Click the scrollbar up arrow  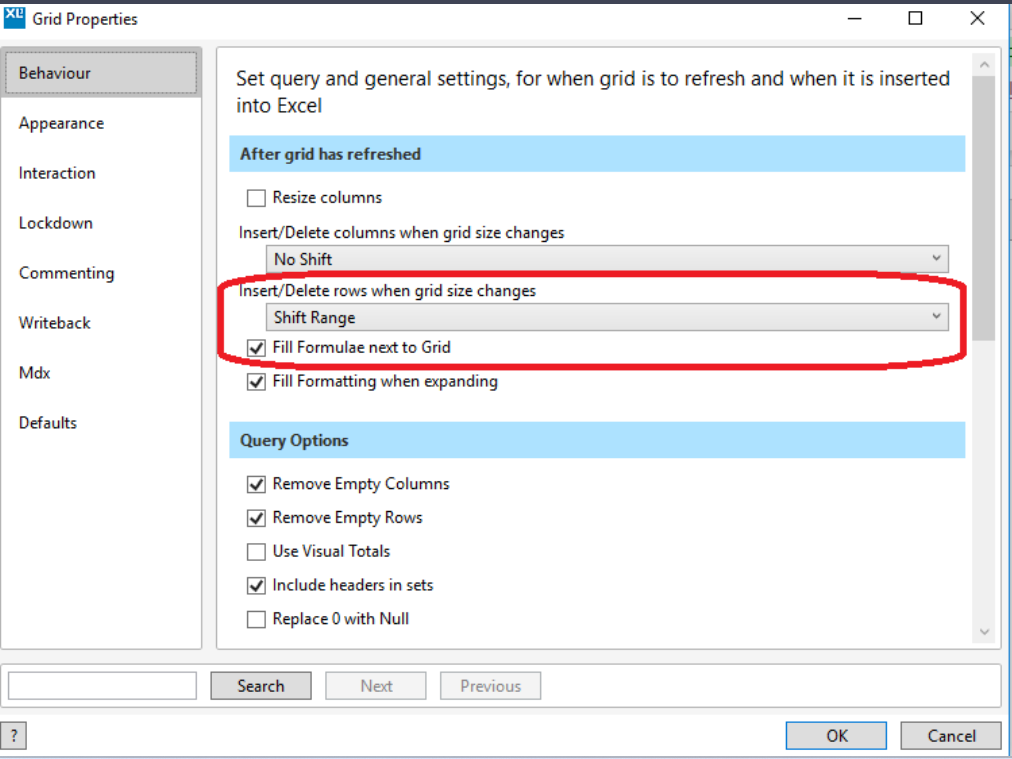click(984, 65)
